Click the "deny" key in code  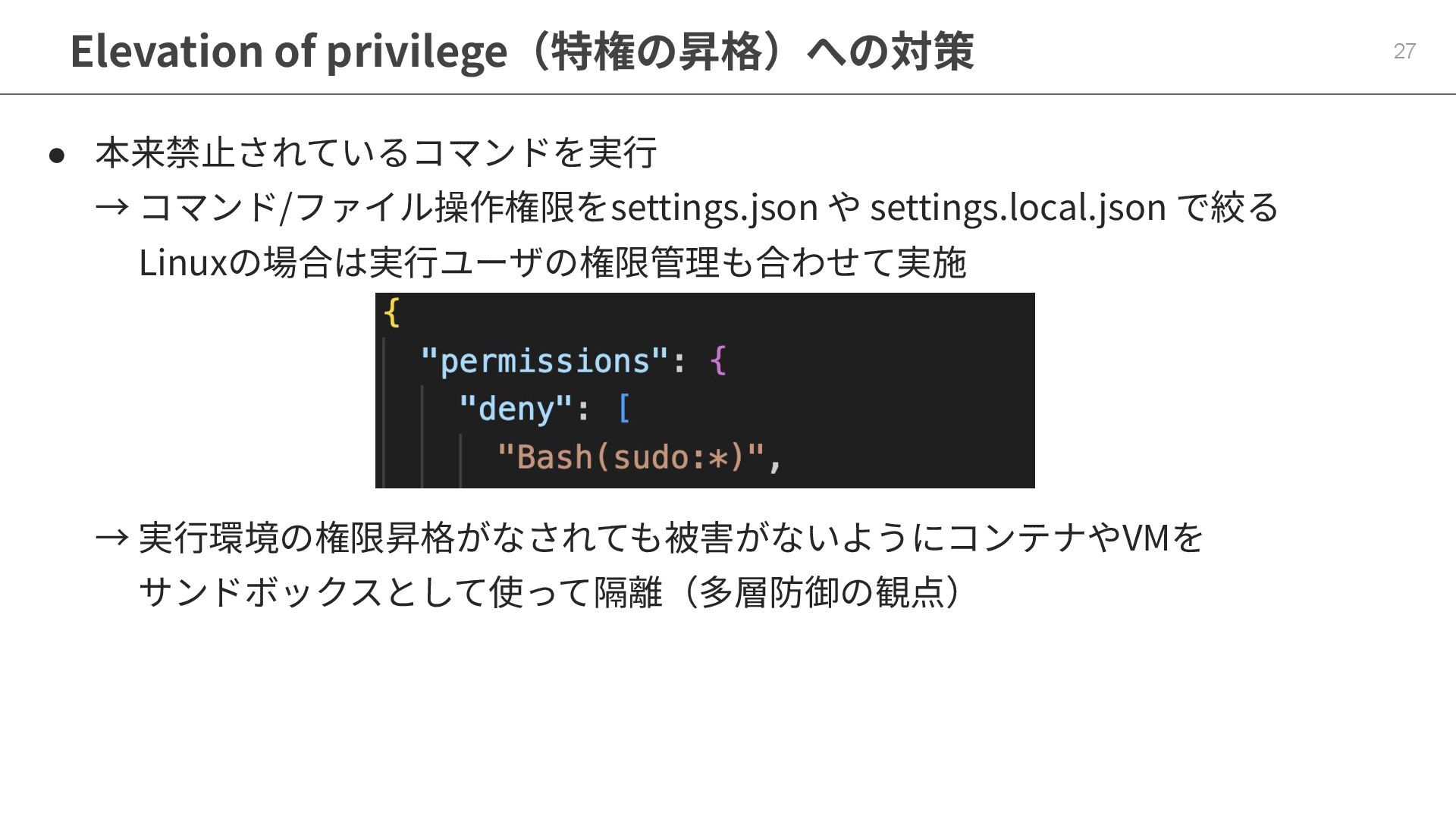[x=516, y=409]
